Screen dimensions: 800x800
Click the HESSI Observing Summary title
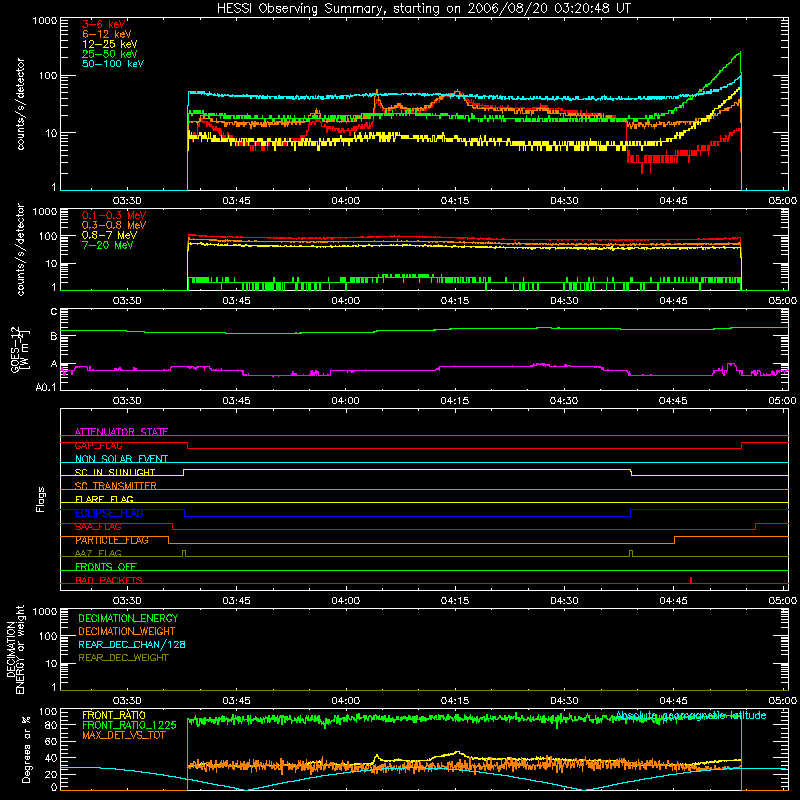[424, 9]
